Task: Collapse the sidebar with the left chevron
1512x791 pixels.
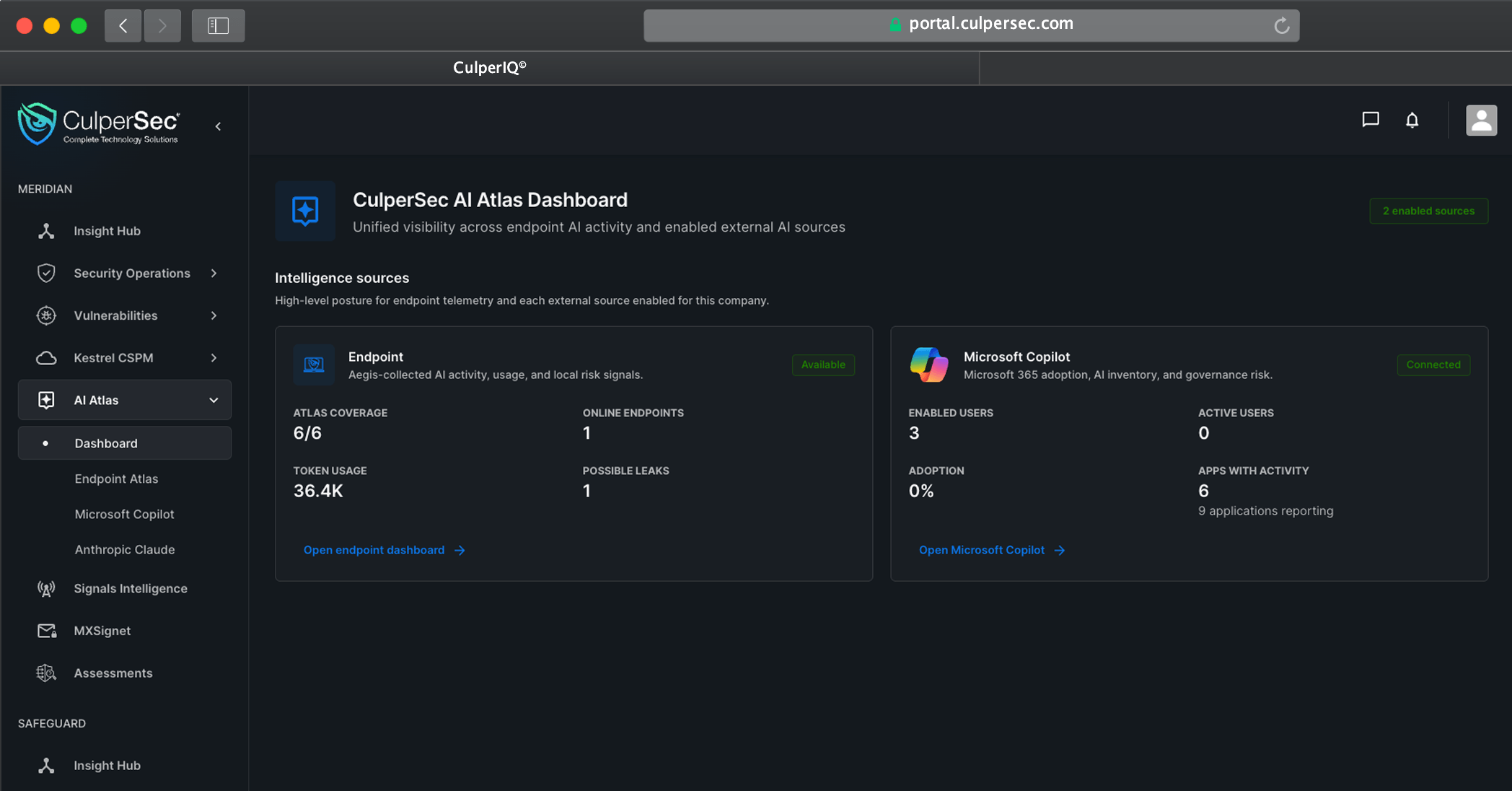Action: point(218,126)
